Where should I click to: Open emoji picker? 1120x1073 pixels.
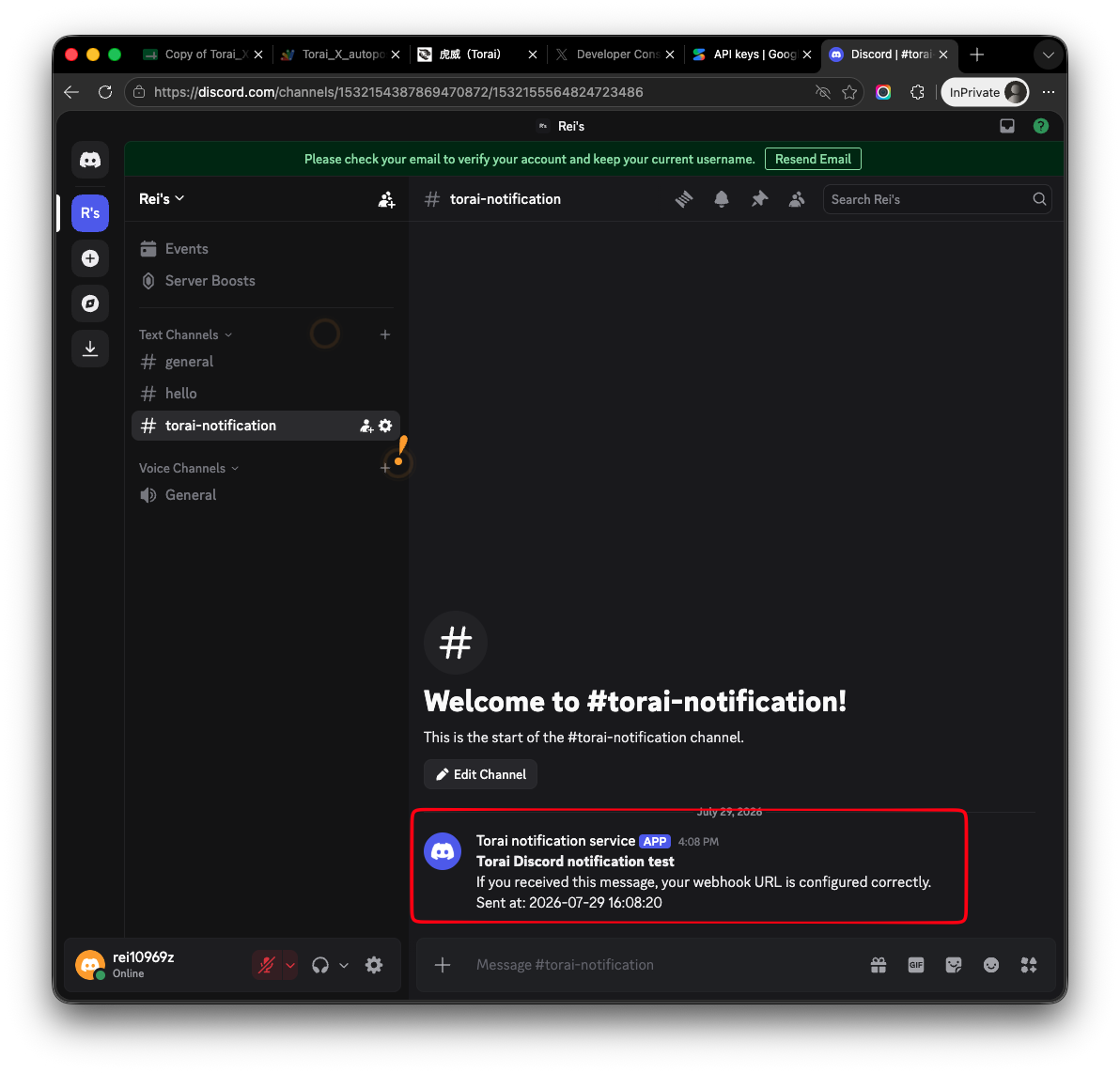[x=990, y=965]
